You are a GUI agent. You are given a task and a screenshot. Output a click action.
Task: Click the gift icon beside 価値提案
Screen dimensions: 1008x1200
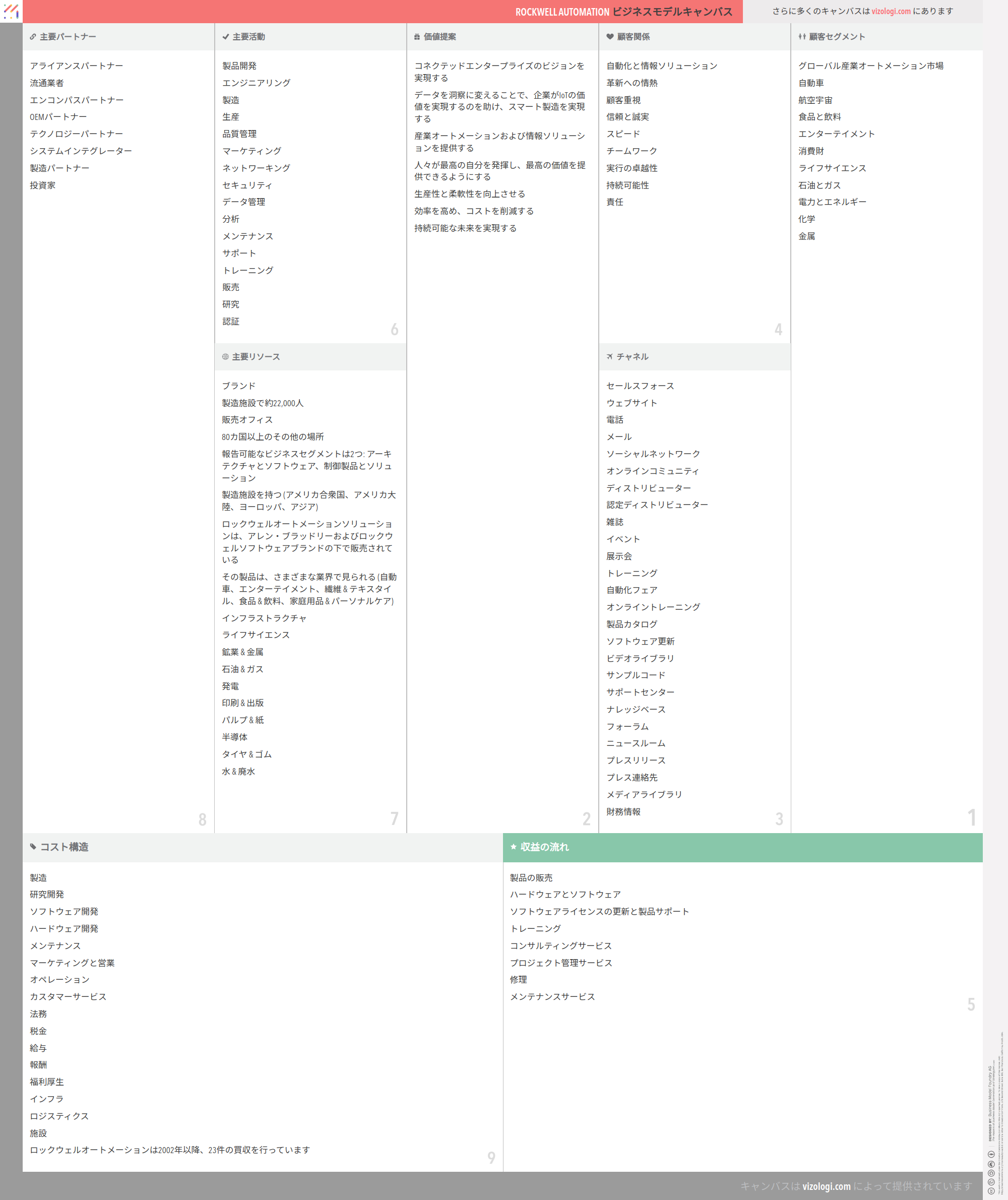[417, 37]
